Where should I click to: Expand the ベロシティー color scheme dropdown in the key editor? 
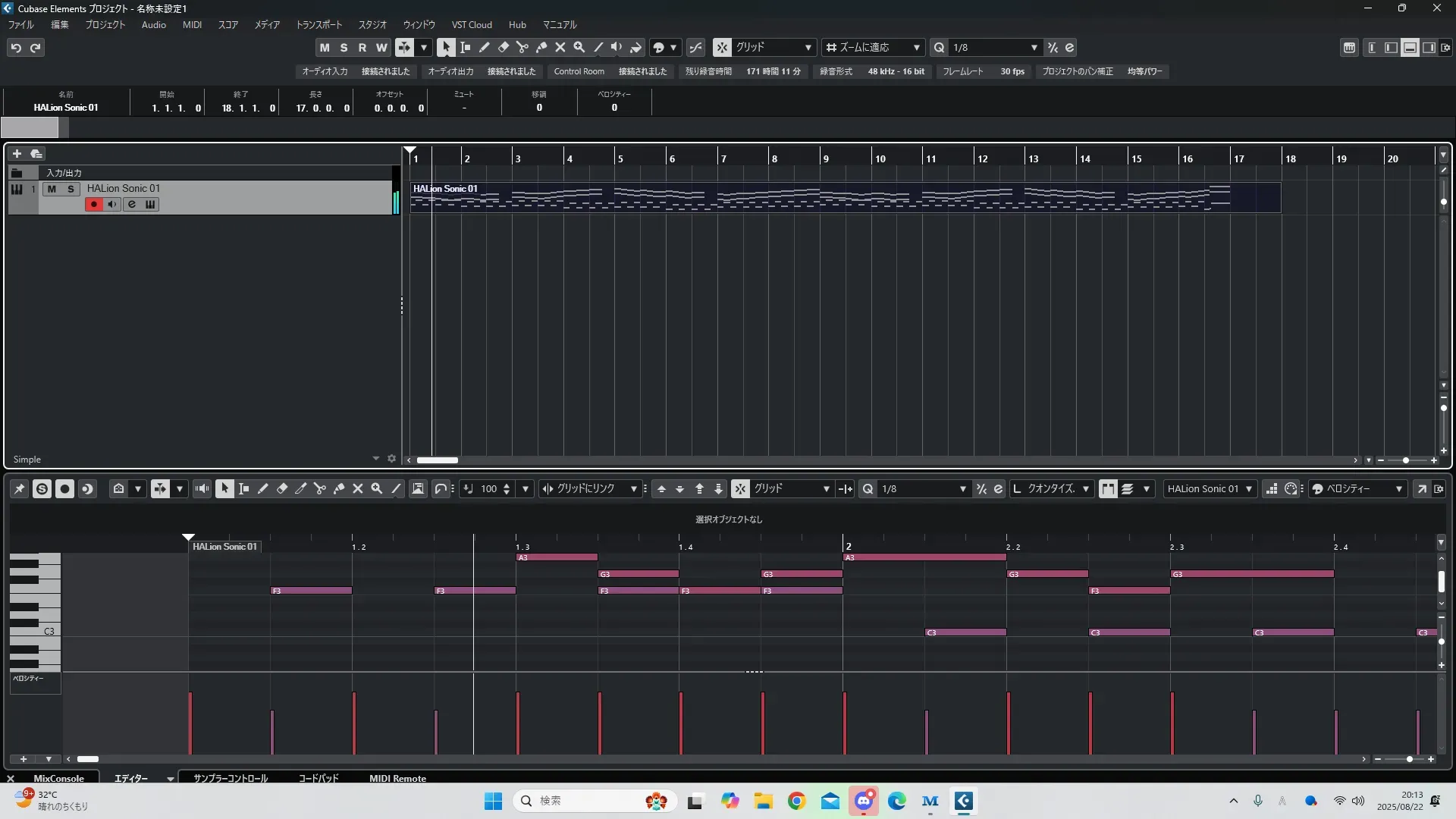tap(1357, 489)
